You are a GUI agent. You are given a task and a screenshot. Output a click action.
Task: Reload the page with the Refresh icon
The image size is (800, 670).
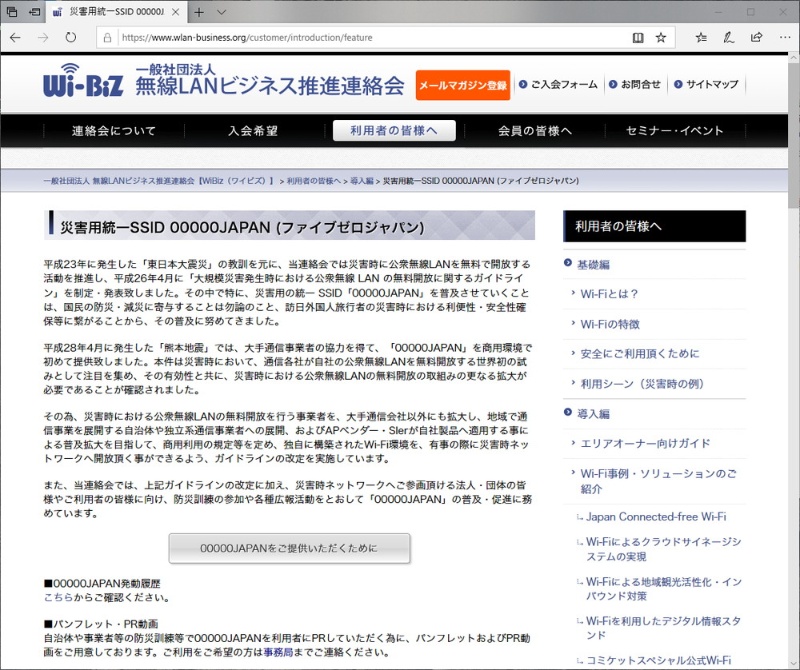[x=71, y=37]
